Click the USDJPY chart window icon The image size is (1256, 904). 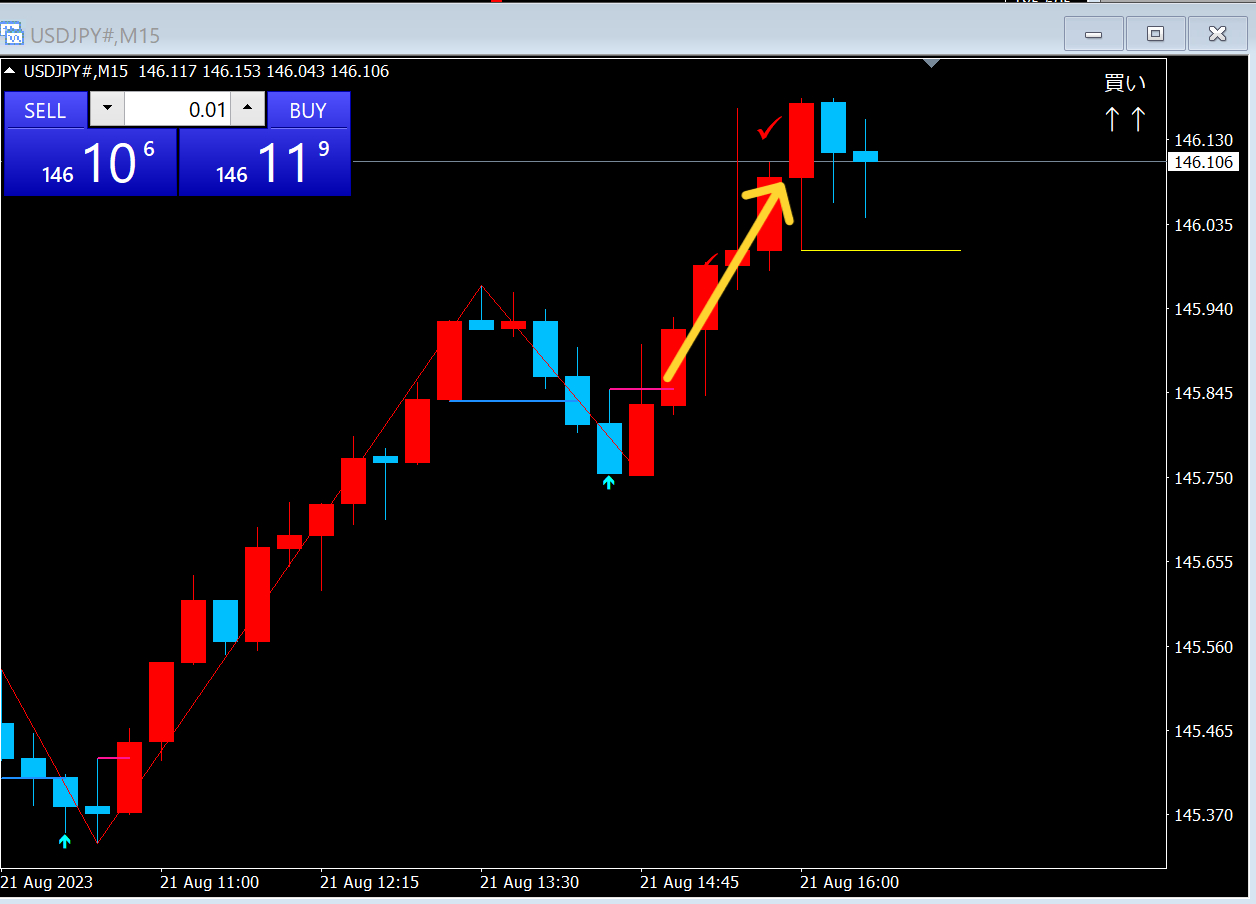pos(13,34)
